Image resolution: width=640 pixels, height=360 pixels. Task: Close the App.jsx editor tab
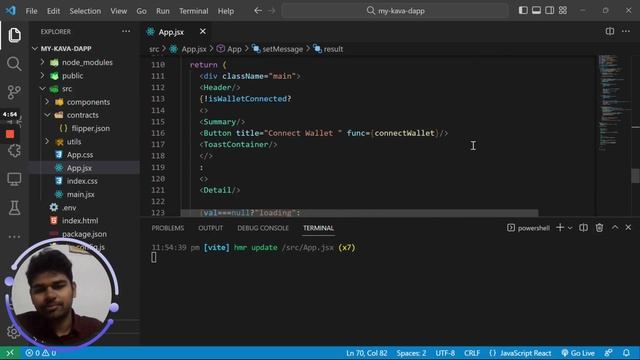click(203, 31)
